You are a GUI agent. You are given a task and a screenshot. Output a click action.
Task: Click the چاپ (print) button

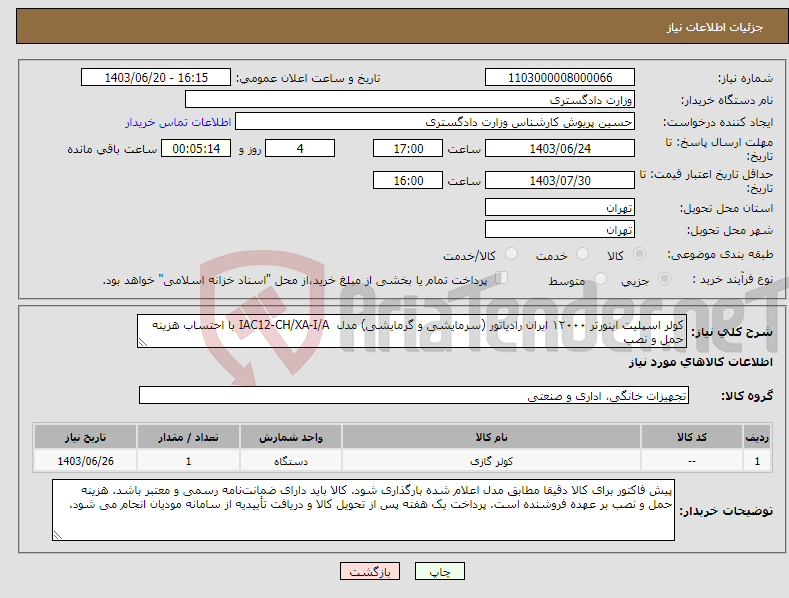[439, 571]
